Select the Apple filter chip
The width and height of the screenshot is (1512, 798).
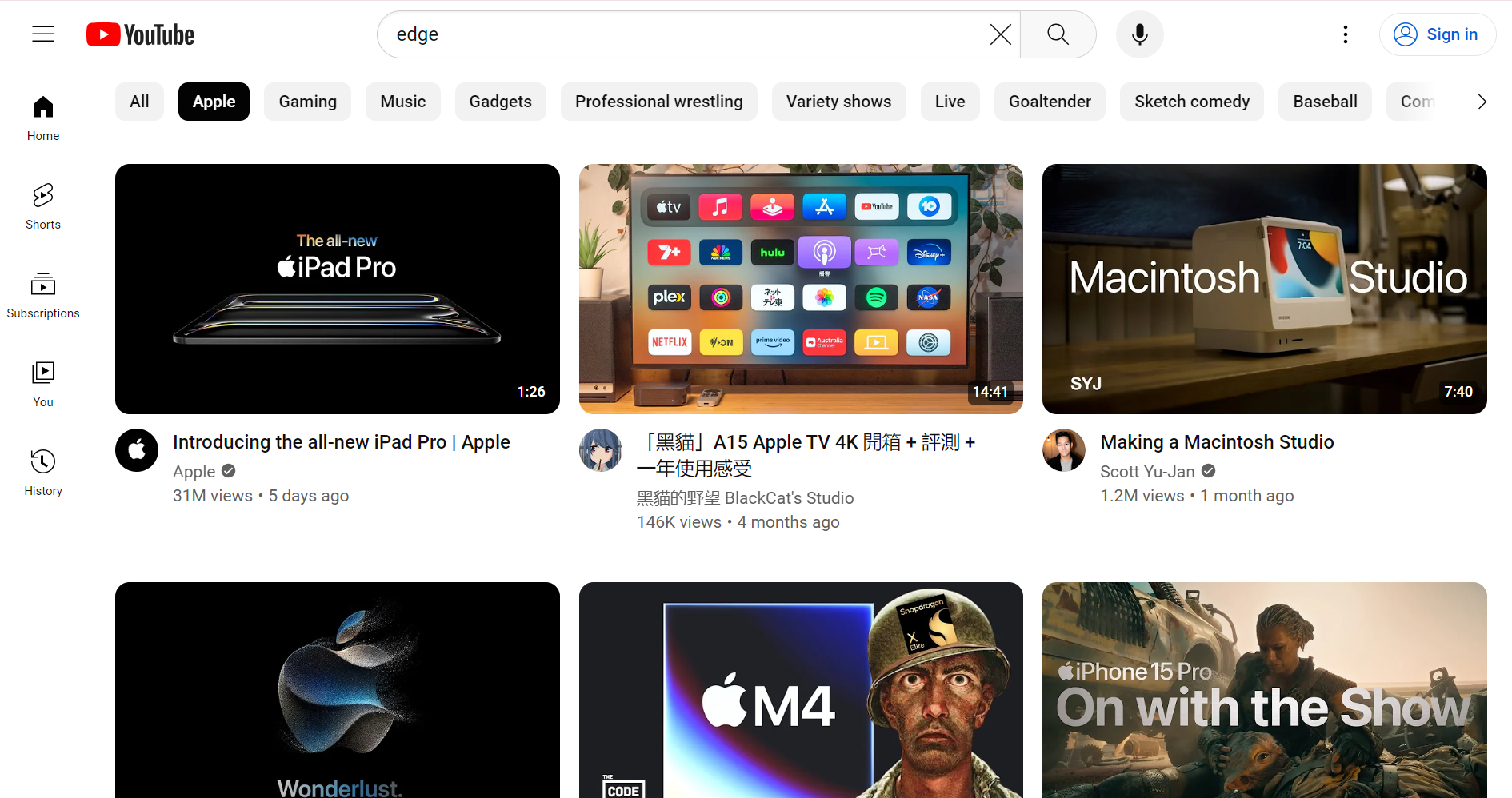(x=214, y=102)
